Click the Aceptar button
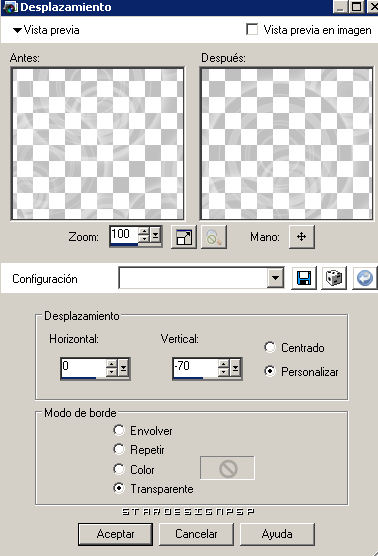 tap(116, 534)
